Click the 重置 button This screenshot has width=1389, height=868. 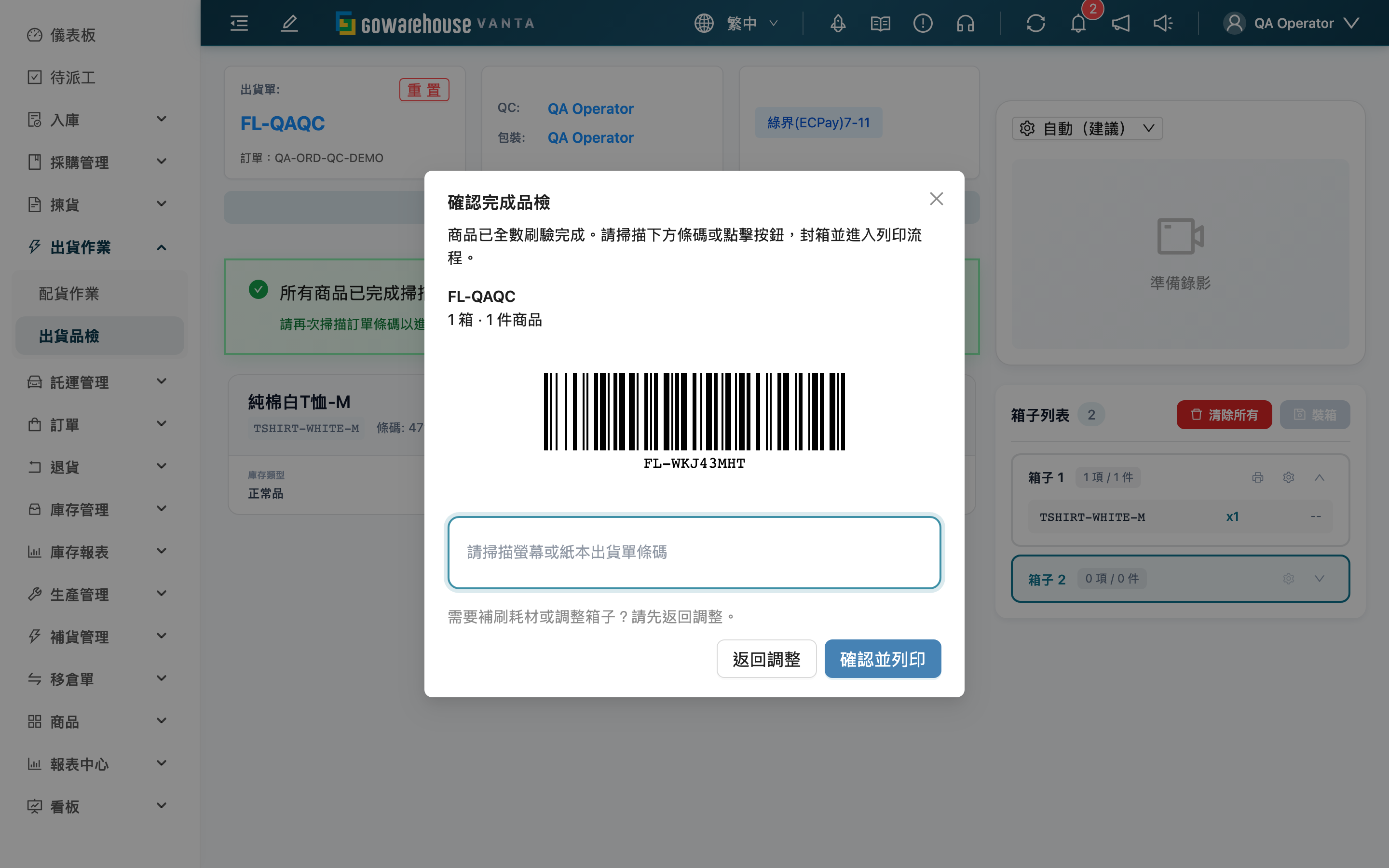click(424, 90)
